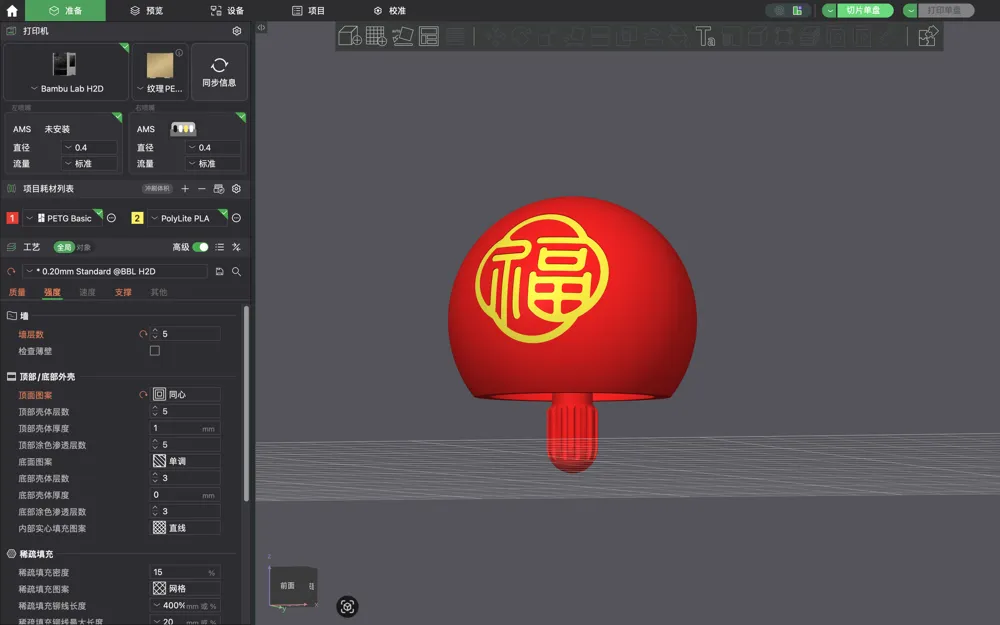Open the object settings list icon
1000x625 pixels.
coord(219,247)
